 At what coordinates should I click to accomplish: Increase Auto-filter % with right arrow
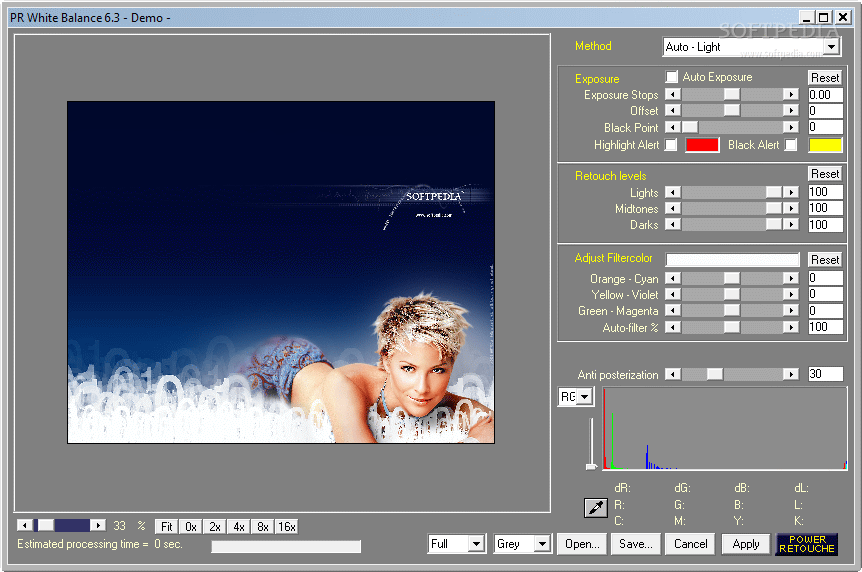(791, 327)
